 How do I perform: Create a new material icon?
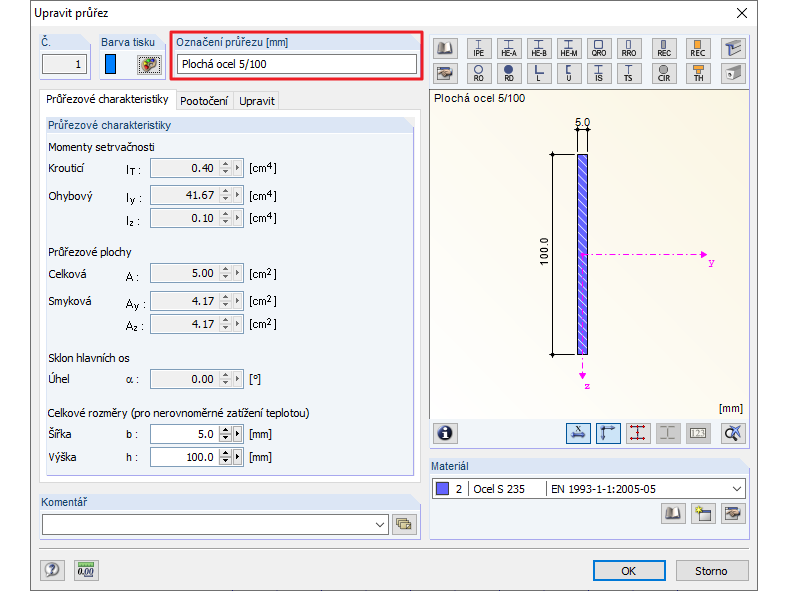pos(703,513)
